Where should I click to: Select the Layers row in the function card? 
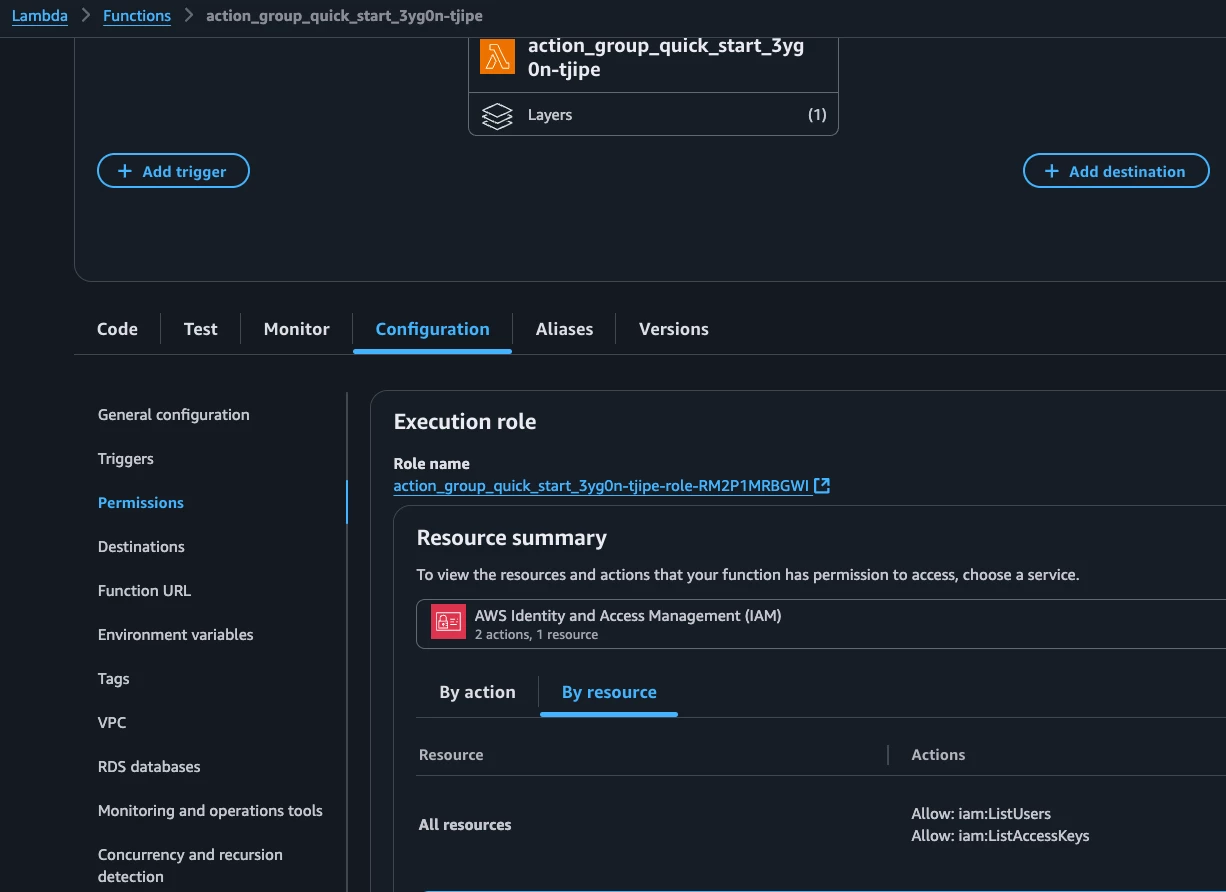click(653, 115)
